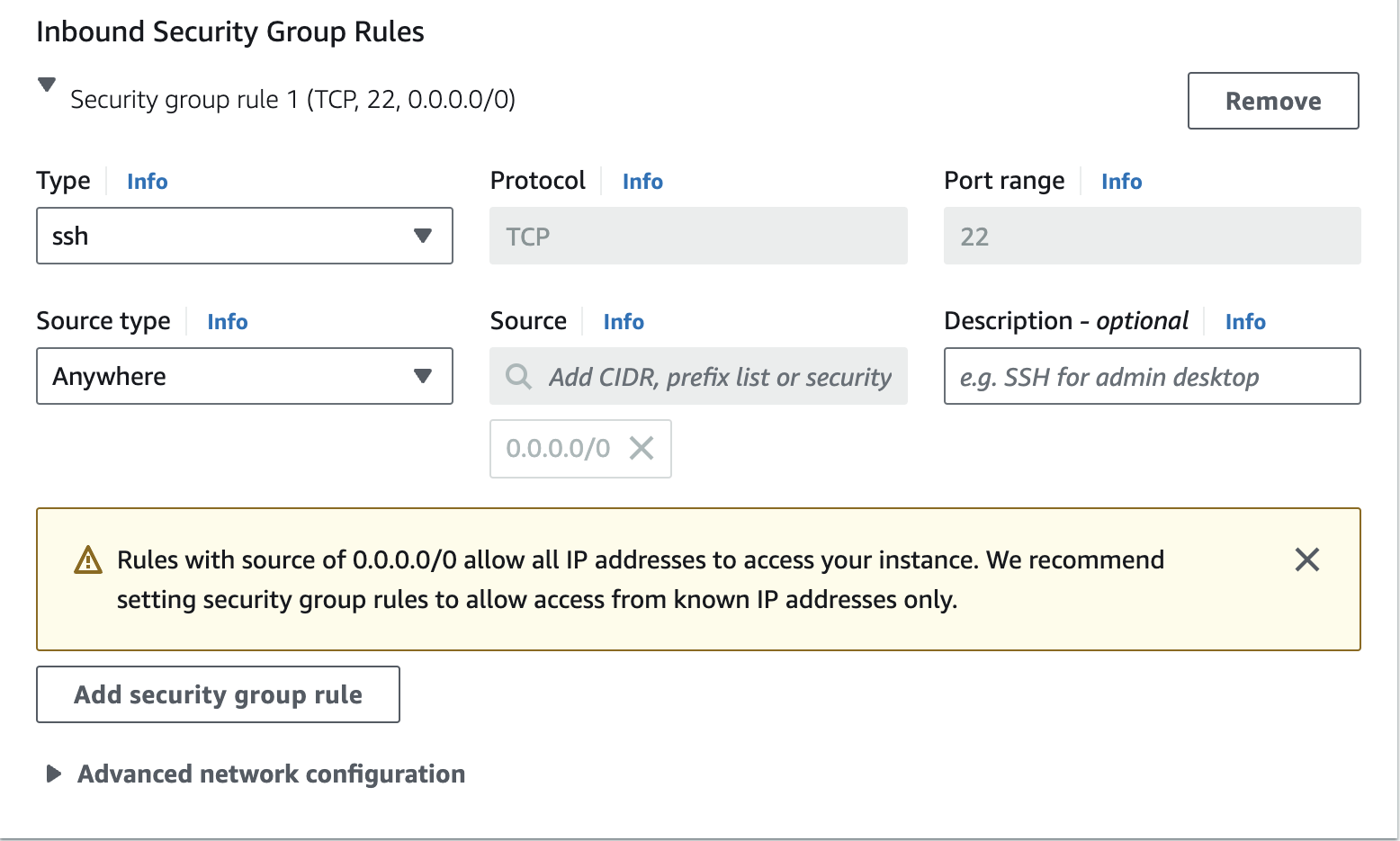Open Info link next to Source label
This screenshot has width=1400, height=841.
[x=624, y=322]
